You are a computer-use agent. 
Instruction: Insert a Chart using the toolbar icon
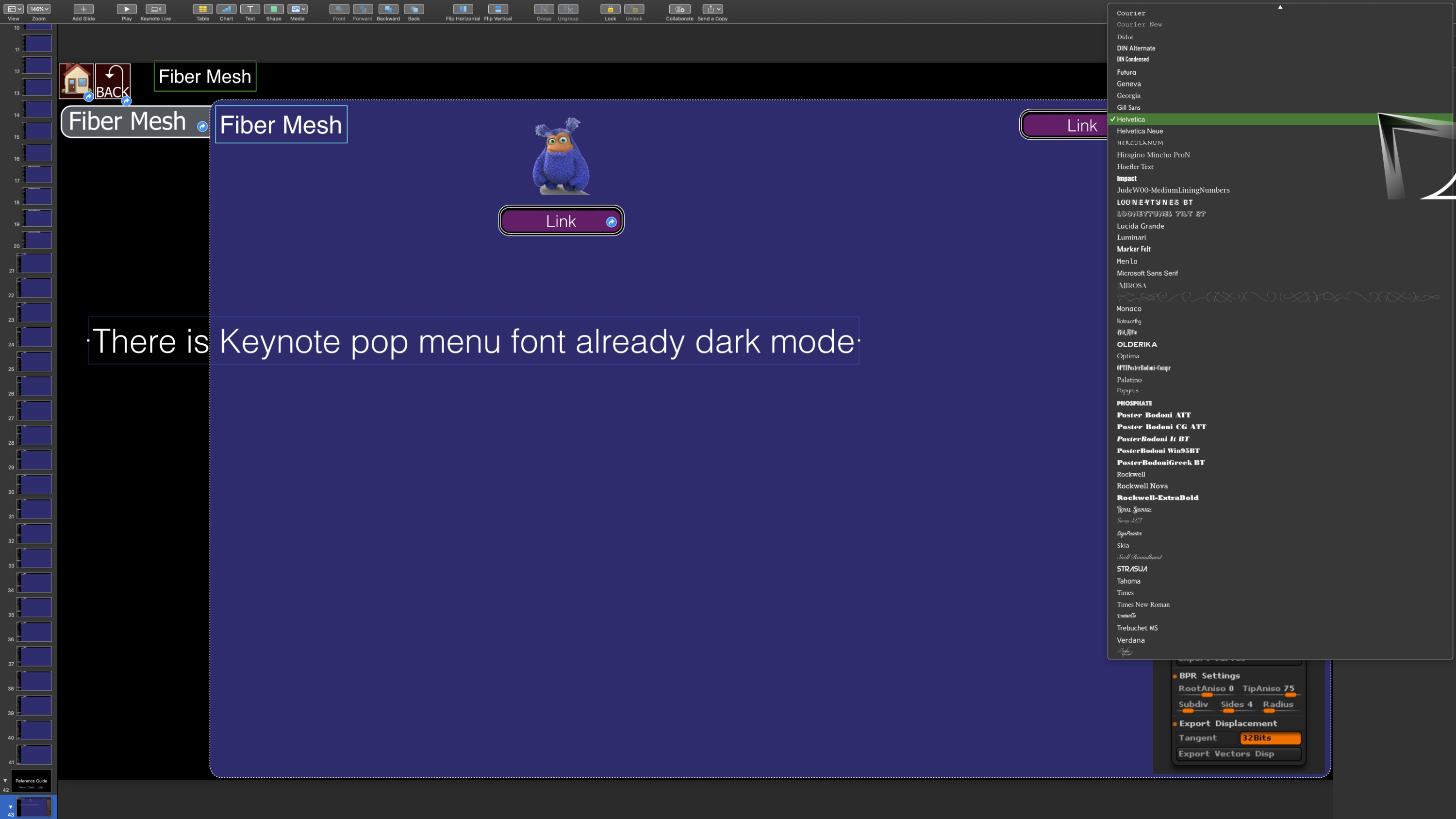click(x=226, y=9)
